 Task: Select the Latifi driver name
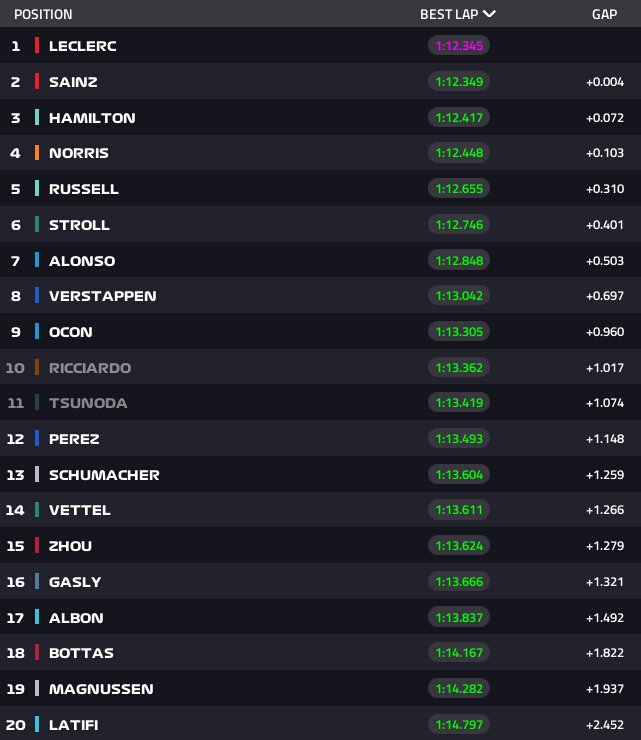coord(74,724)
